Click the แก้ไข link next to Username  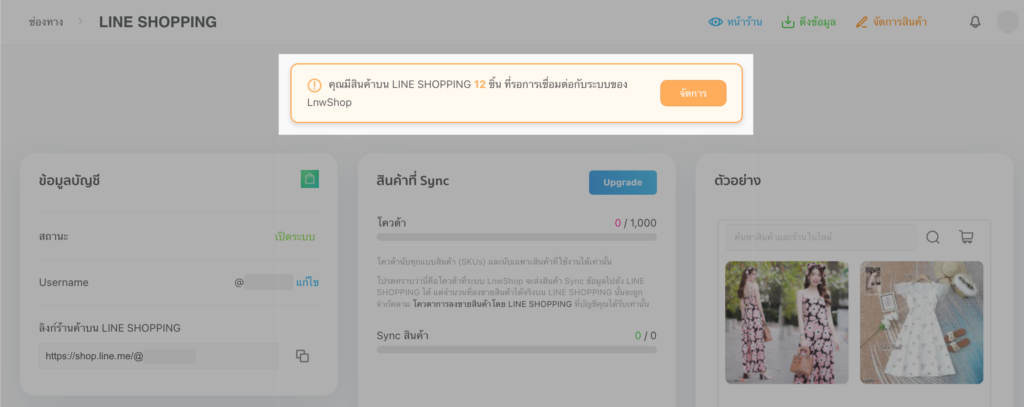pos(307,283)
